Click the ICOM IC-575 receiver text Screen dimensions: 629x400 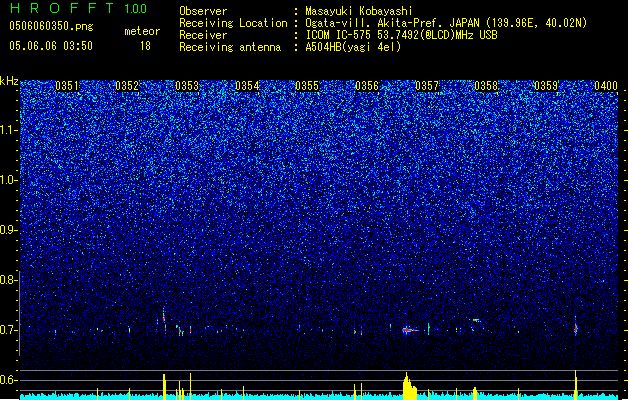[402, 35]
